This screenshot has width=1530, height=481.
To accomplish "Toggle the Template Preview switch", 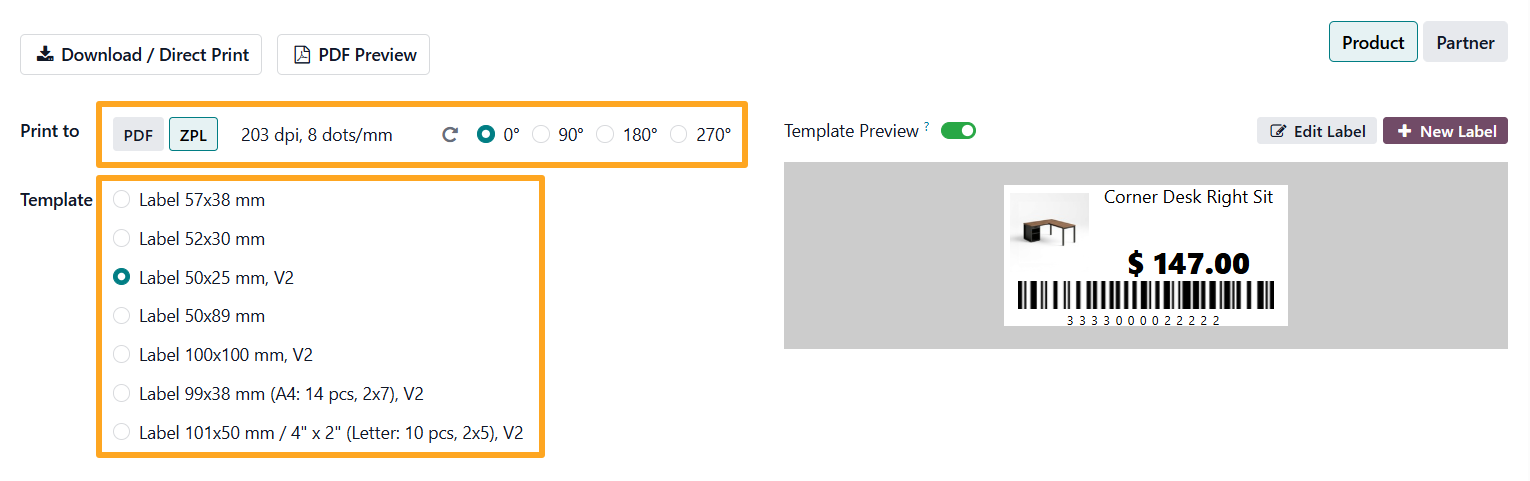I will [x=958, y=131].
